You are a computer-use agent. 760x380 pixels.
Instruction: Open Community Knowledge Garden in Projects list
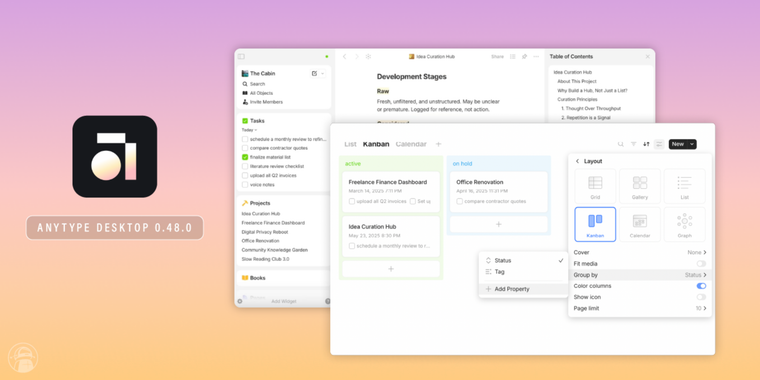pyautogui.click(x=275, y=250)
